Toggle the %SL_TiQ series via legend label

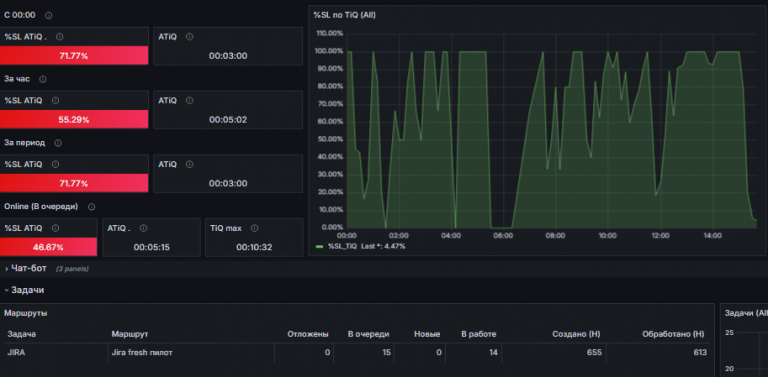pyautogui.click(x=343, y=246)
